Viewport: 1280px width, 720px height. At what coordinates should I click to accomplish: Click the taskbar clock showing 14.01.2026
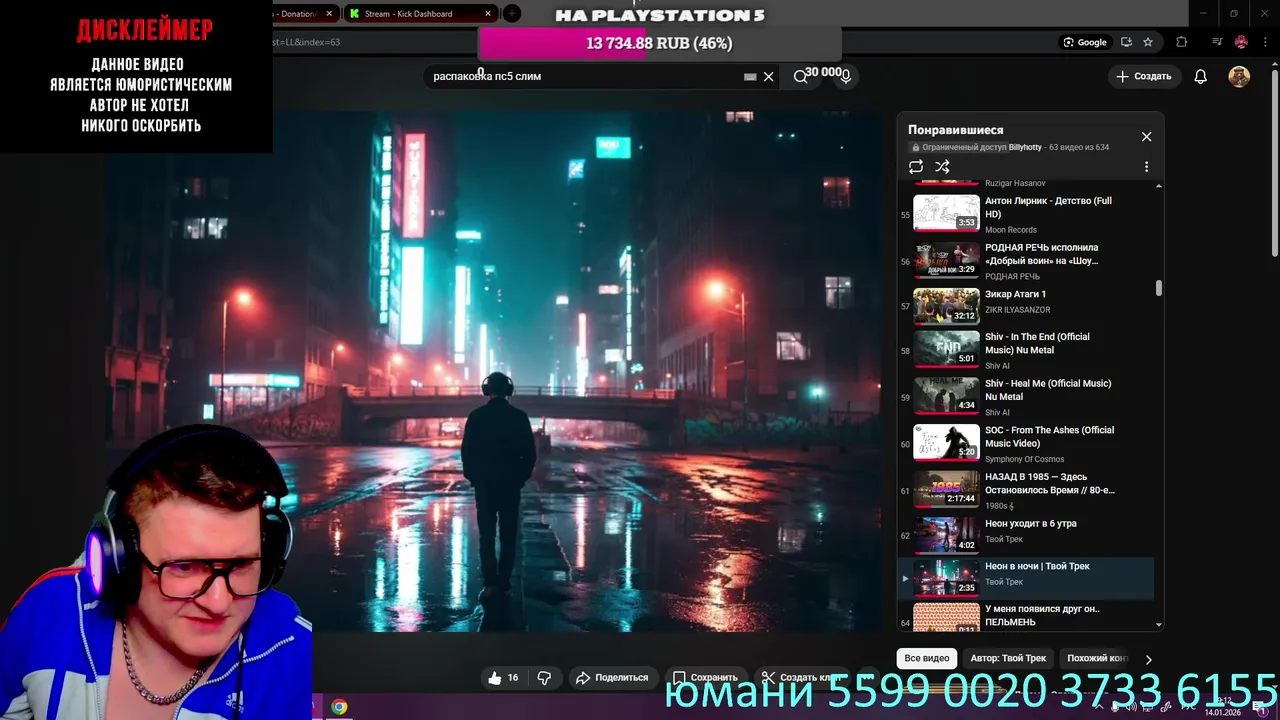coord(1223,707)
